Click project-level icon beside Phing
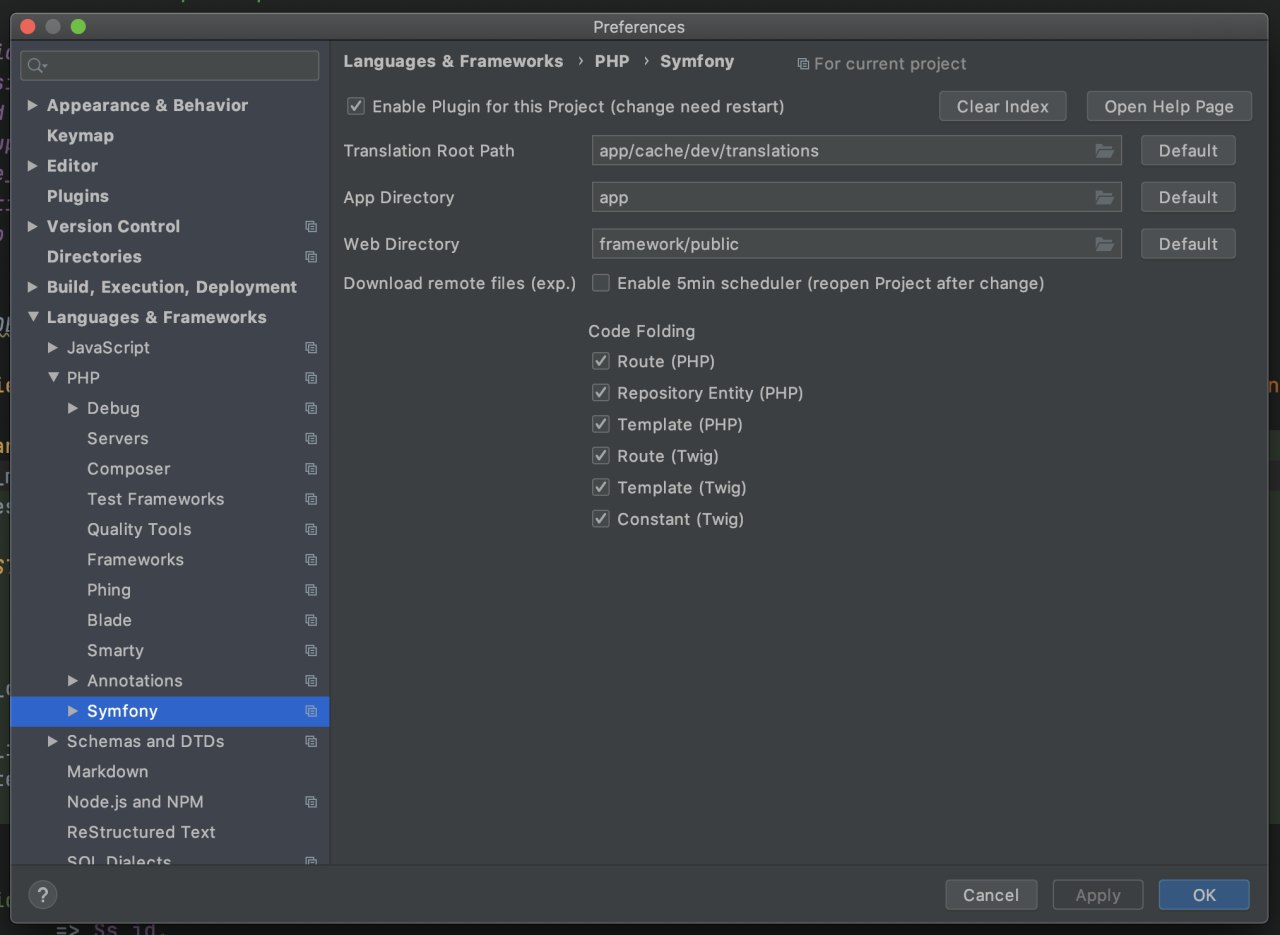The image size is (1280, 935). tap(311, 590)
